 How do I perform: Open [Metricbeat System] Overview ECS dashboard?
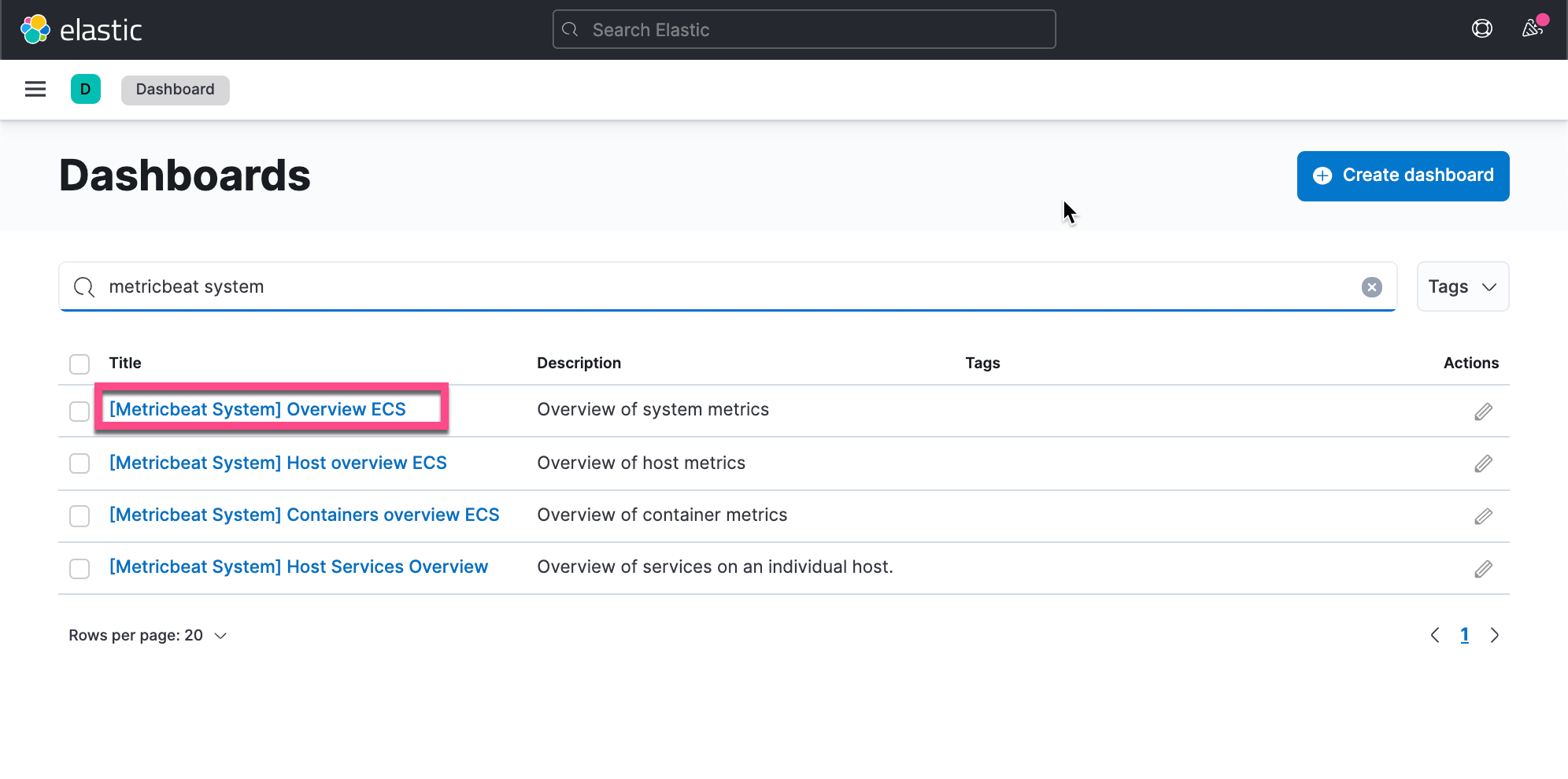[257, 409]
